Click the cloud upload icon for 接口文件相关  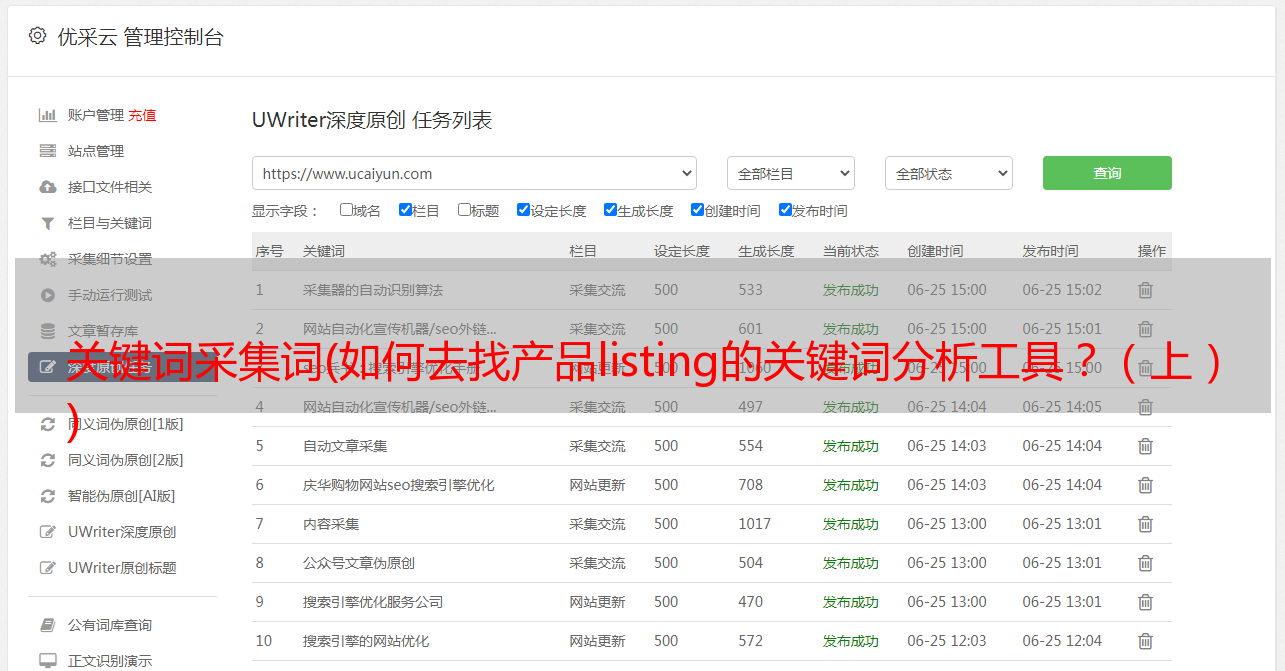click(x=47, y=187)
